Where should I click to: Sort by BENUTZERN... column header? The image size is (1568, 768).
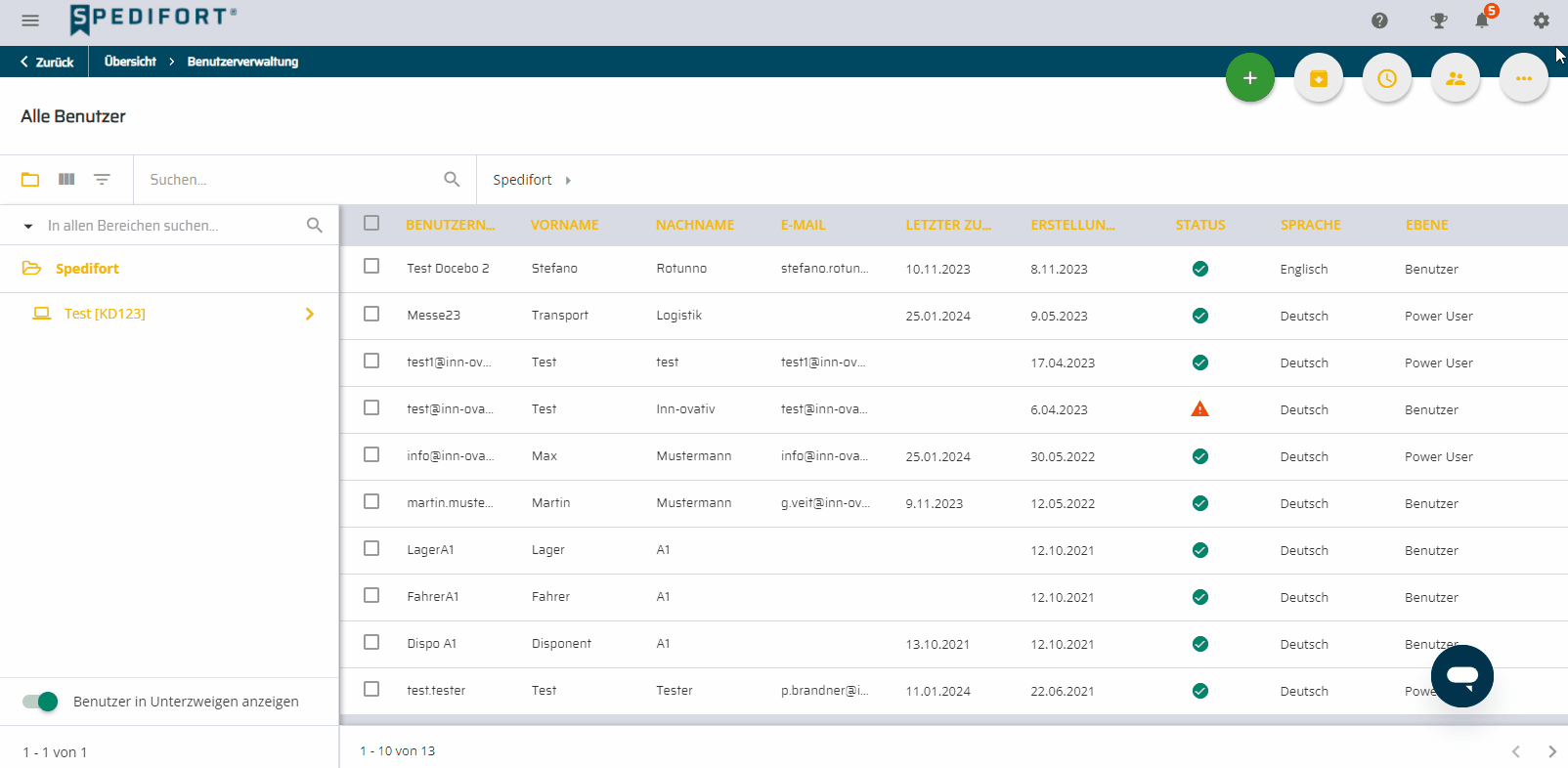click(x=451, y=225)
